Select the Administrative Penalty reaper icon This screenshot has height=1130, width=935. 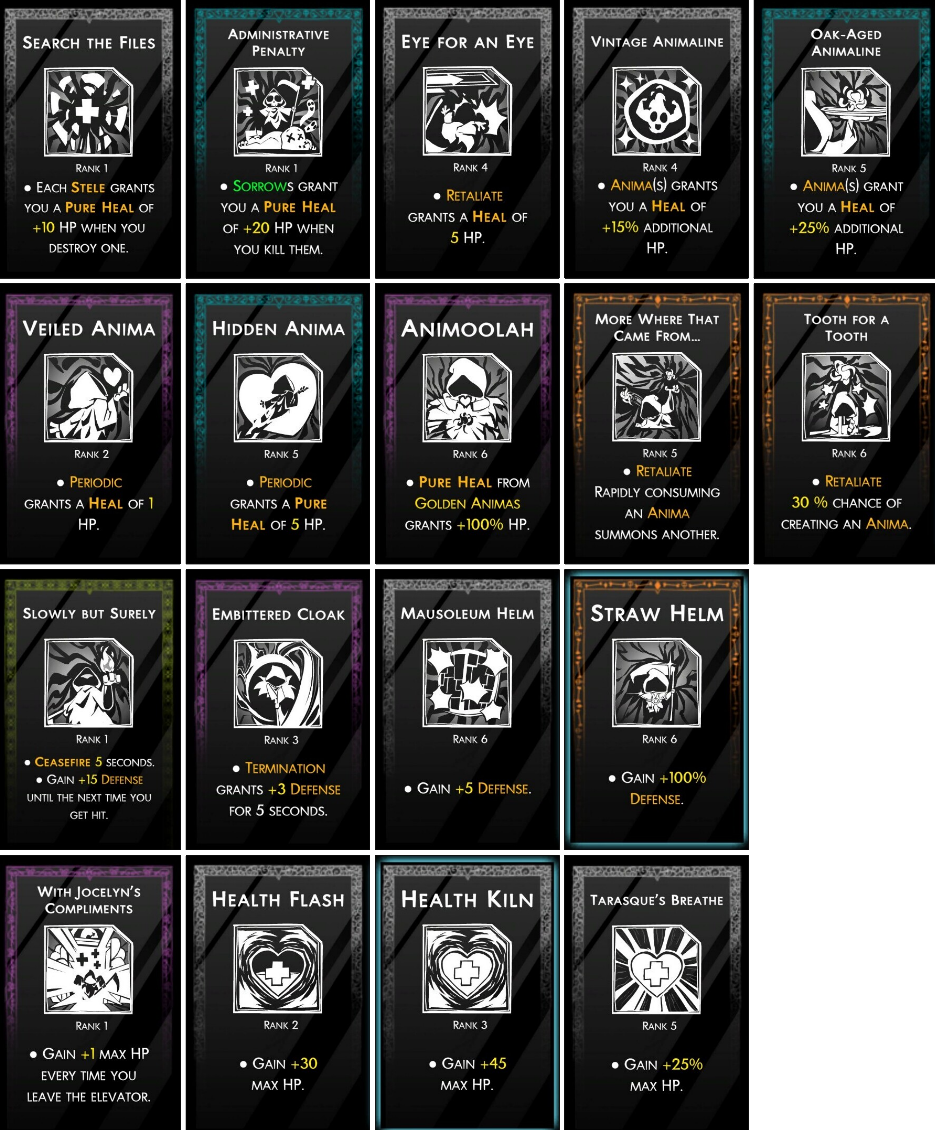[278, 112]
